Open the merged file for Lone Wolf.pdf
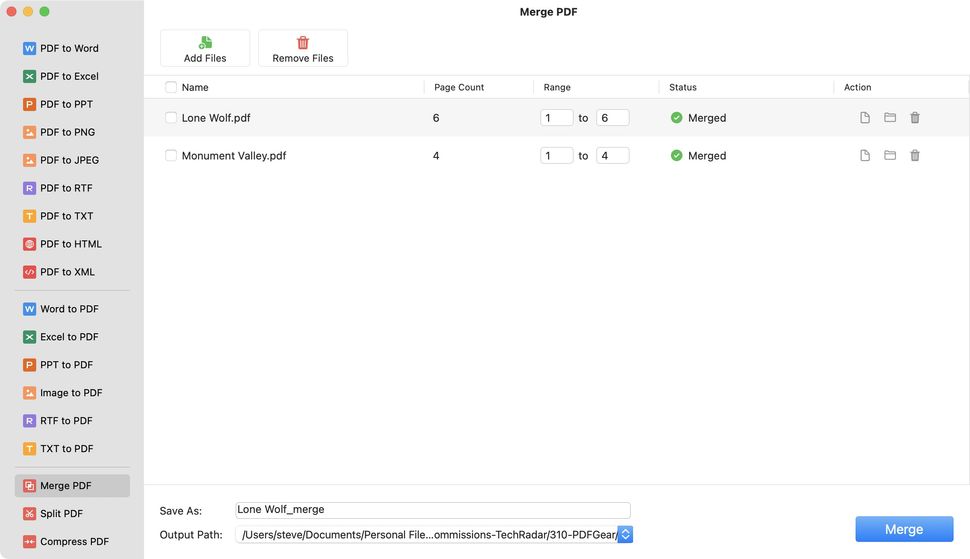Screen dimensions: 970x559 click(865, 118)
